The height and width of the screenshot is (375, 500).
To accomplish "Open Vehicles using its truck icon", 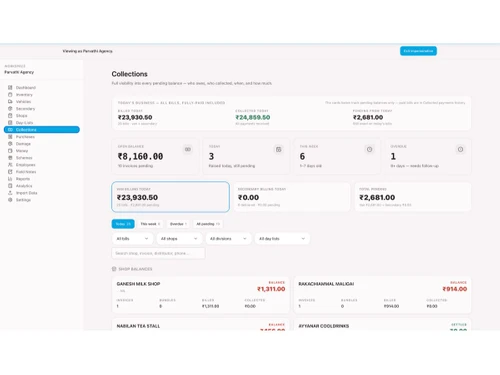I will click(10, 102).
